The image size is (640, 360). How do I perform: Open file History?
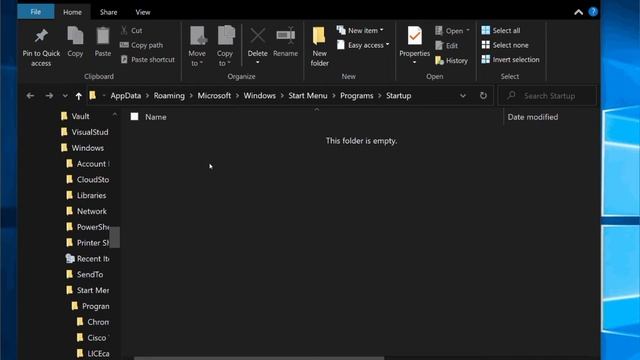pyautogui.click(x=451, y=61)
